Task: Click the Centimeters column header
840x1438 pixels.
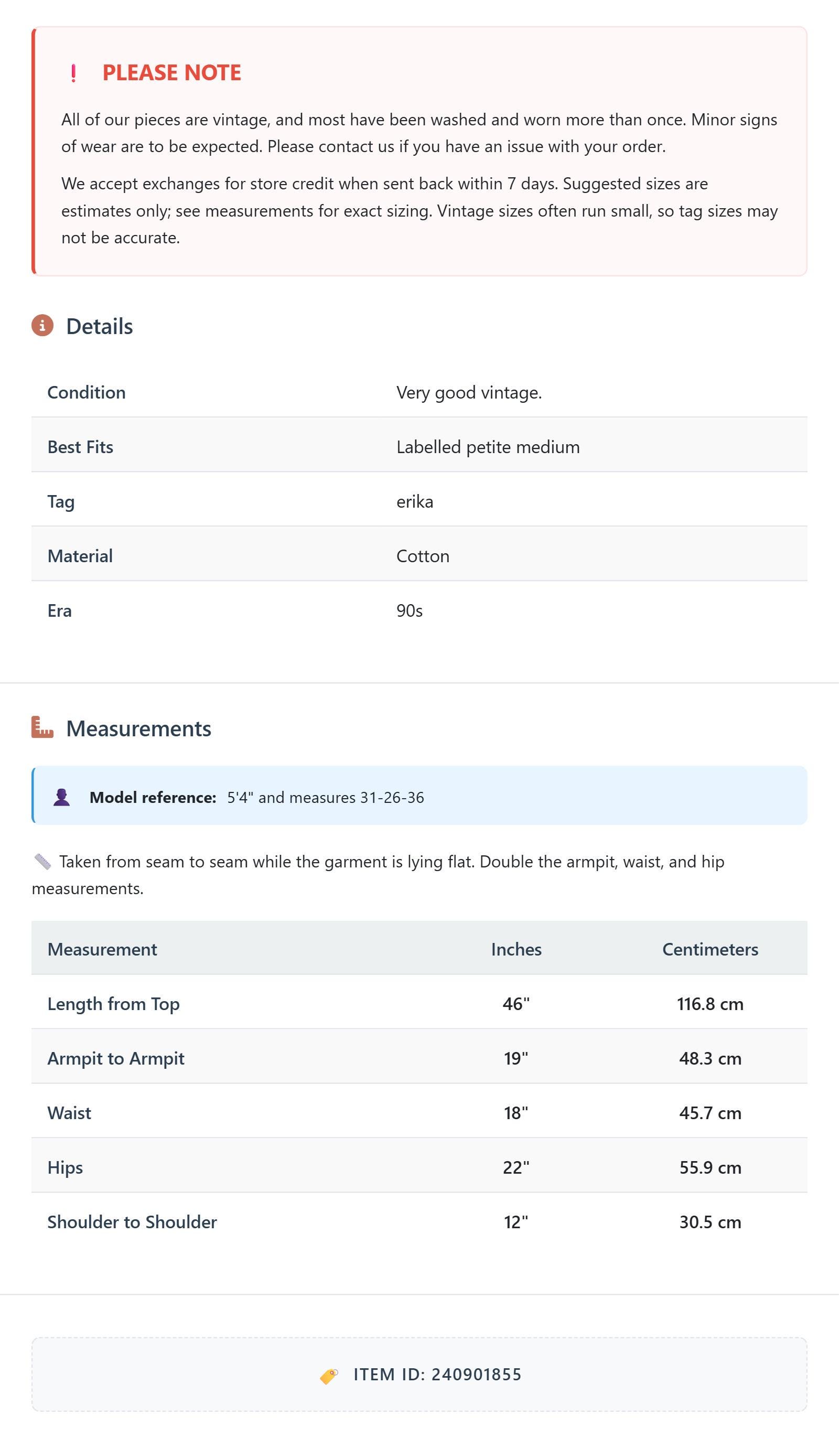Action: coord(711,950)
